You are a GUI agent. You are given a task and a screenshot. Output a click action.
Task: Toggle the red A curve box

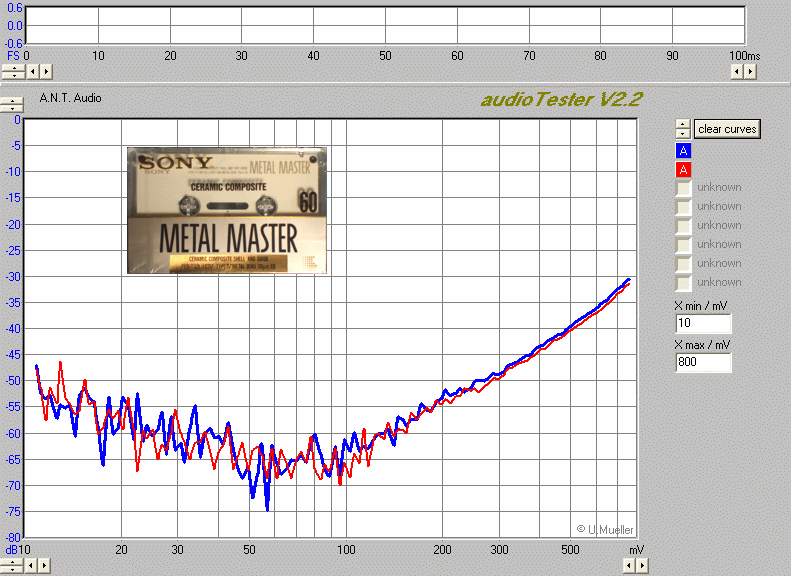(683, 169)
